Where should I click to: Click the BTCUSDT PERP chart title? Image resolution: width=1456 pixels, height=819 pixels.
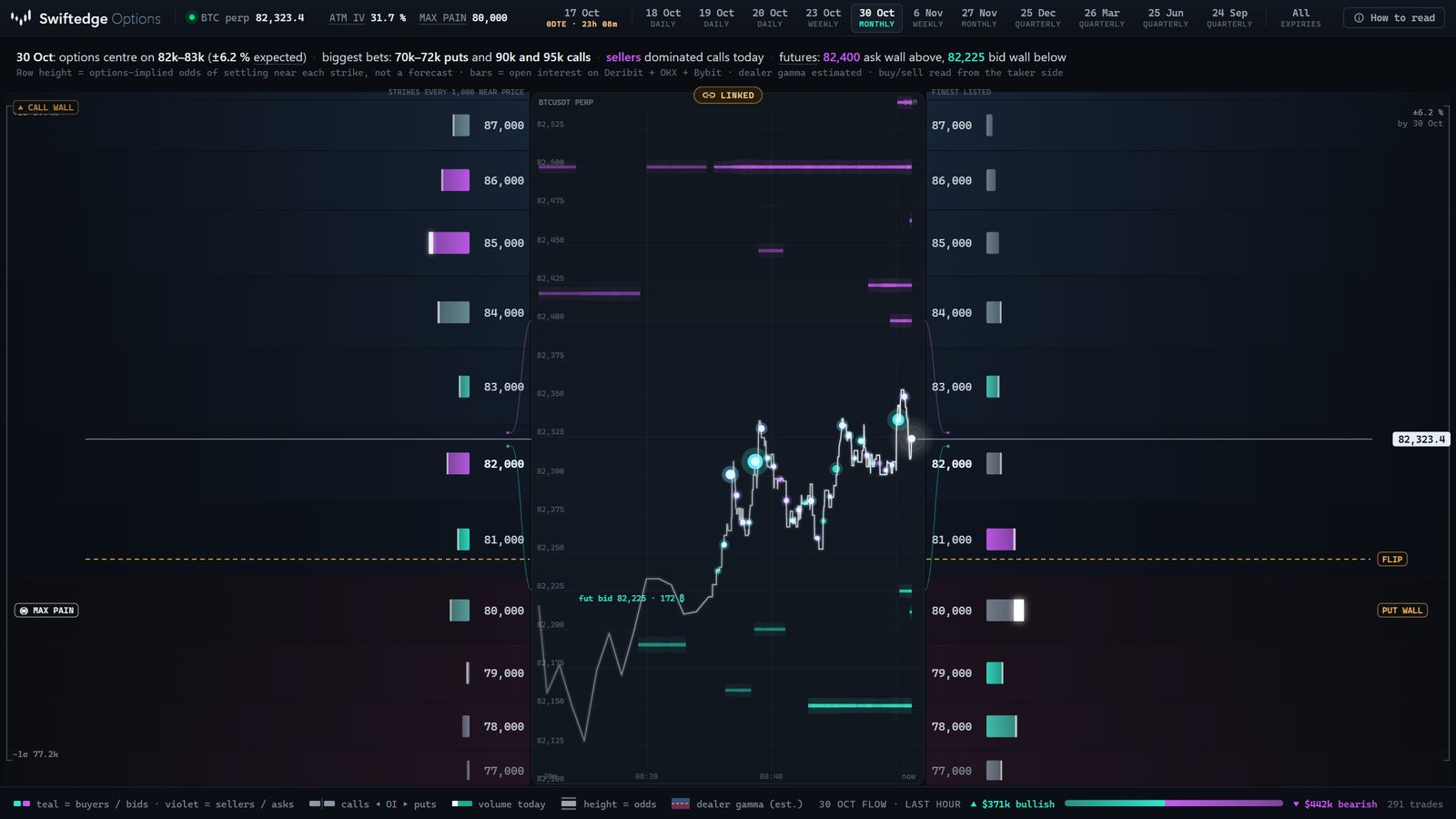coord(566,102)
